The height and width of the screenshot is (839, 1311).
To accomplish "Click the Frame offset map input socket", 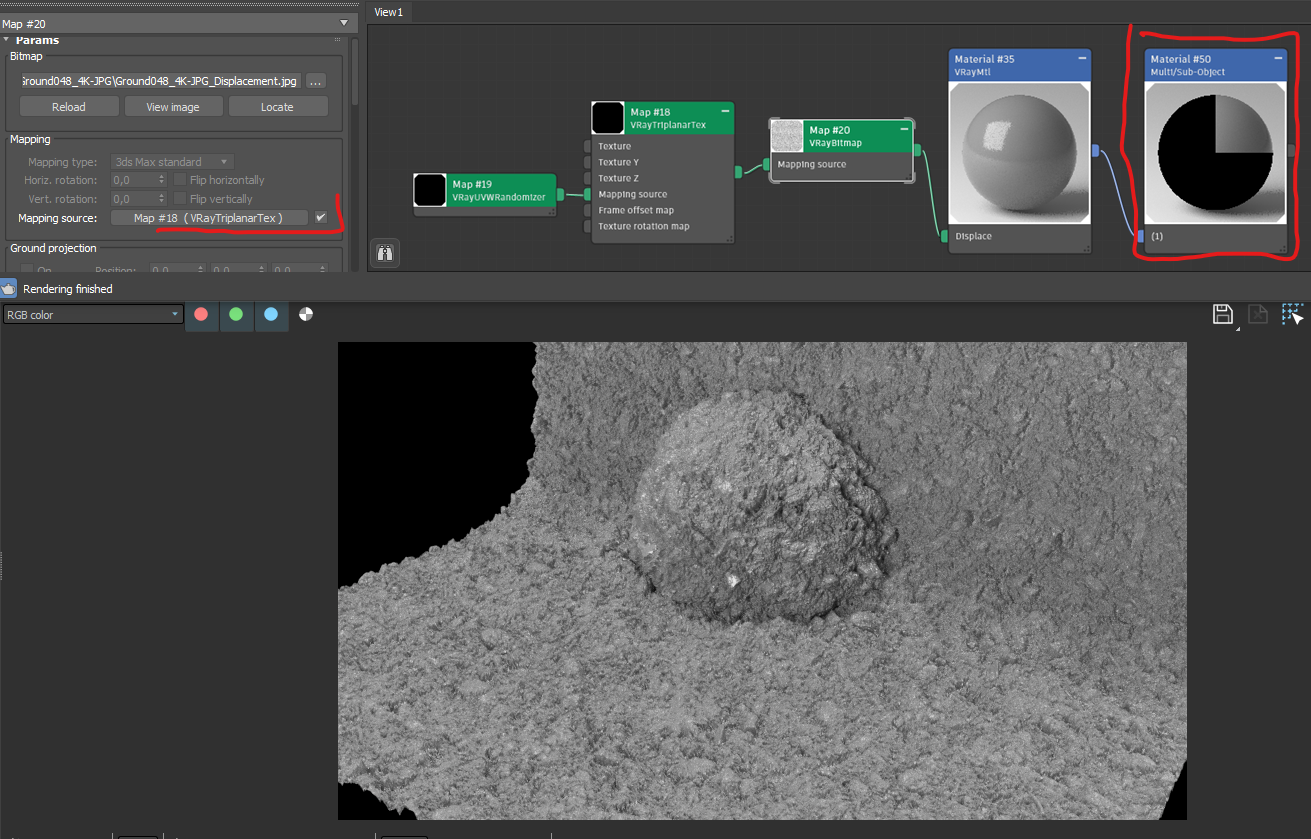I will click(x=589, y=210).
